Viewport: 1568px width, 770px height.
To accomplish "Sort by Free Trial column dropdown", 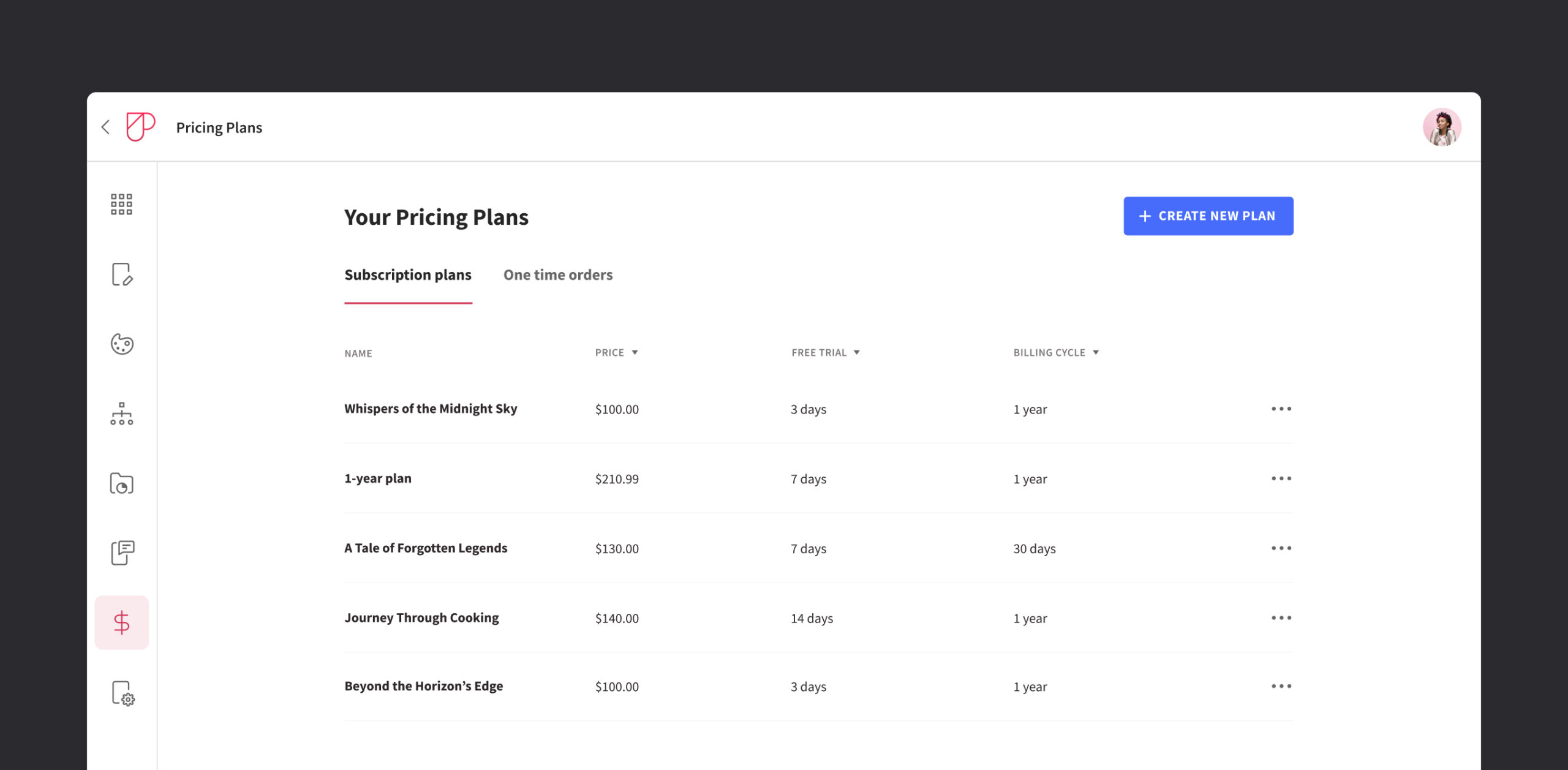I will click(856, 353).
